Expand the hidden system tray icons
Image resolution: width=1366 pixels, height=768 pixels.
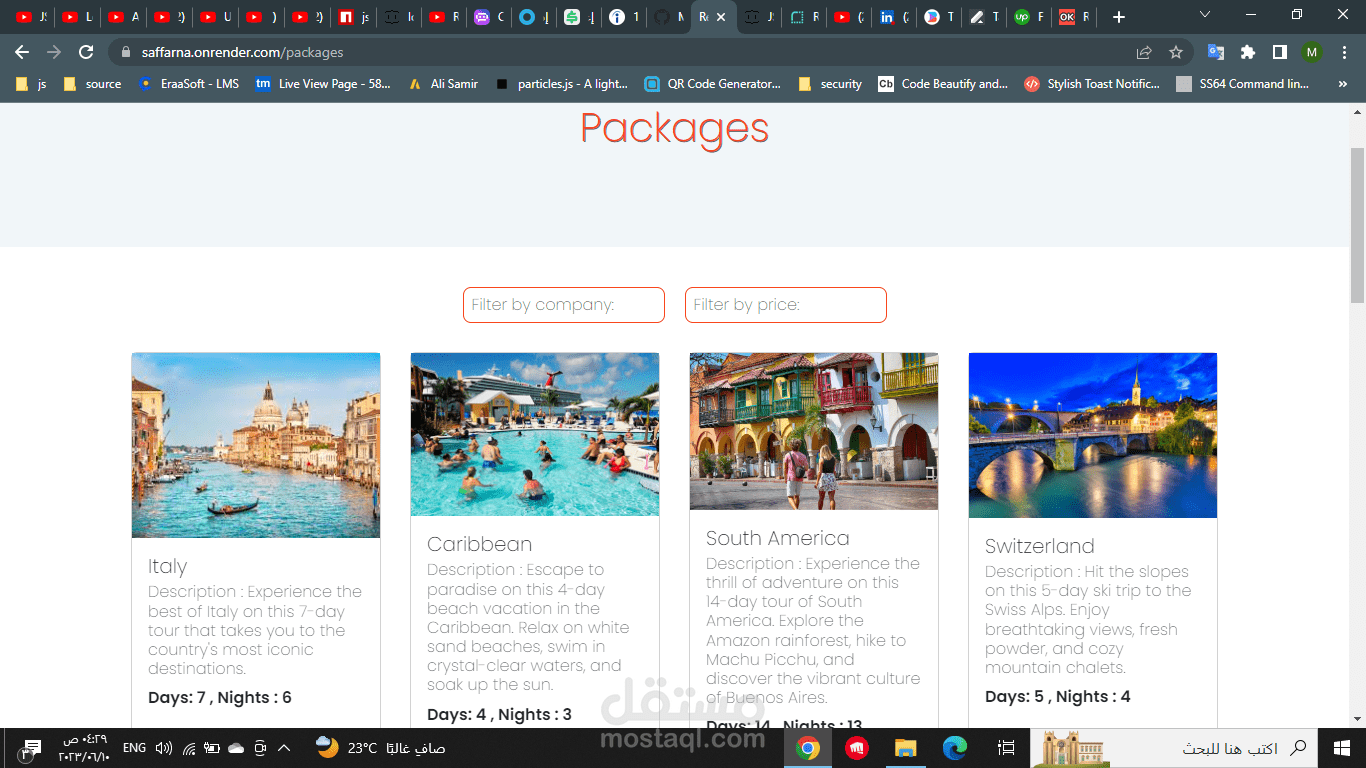tap(284, 747)
